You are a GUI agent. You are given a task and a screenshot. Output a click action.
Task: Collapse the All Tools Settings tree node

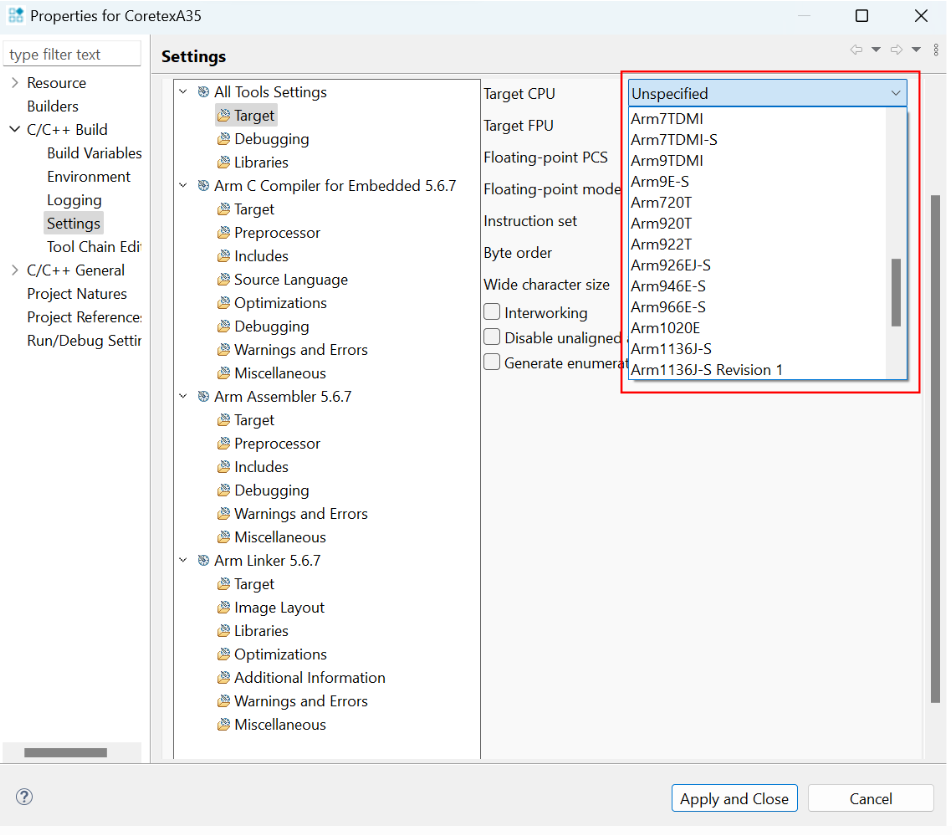(x=183, y=92)
